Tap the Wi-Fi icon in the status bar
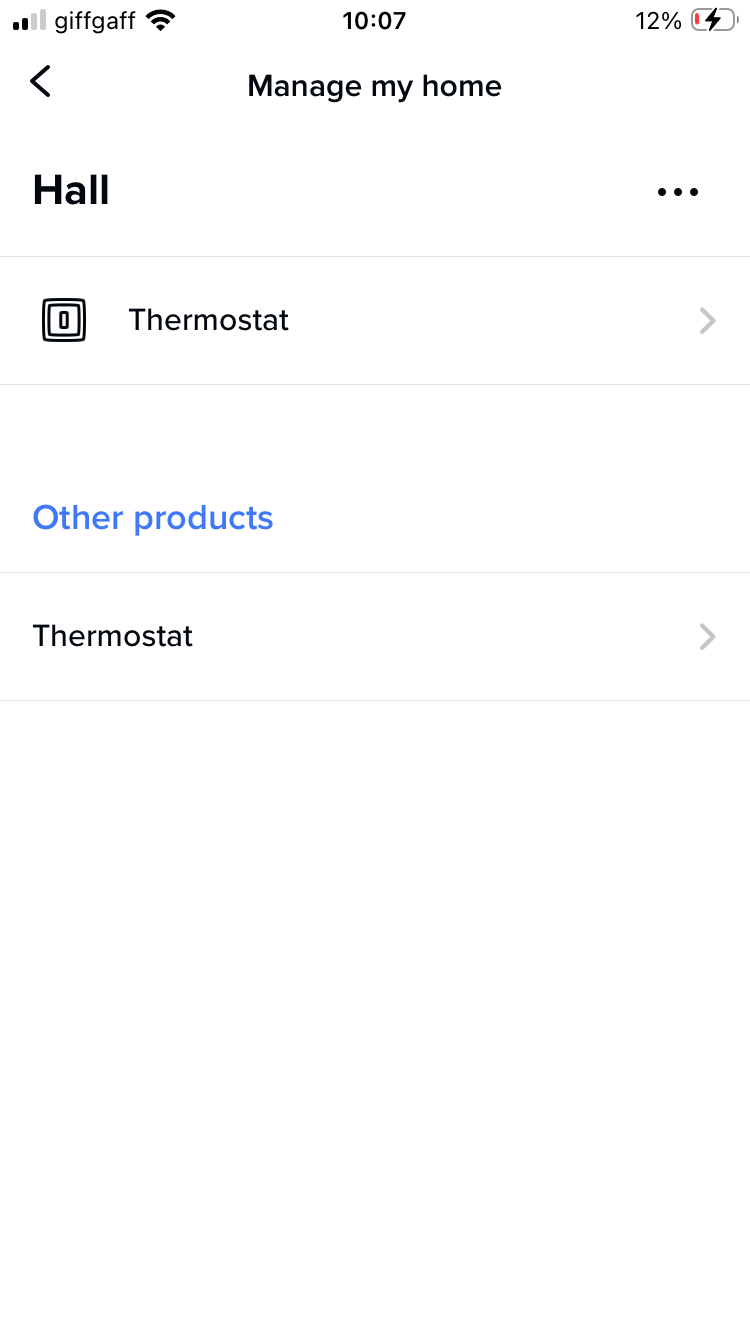 159,21
